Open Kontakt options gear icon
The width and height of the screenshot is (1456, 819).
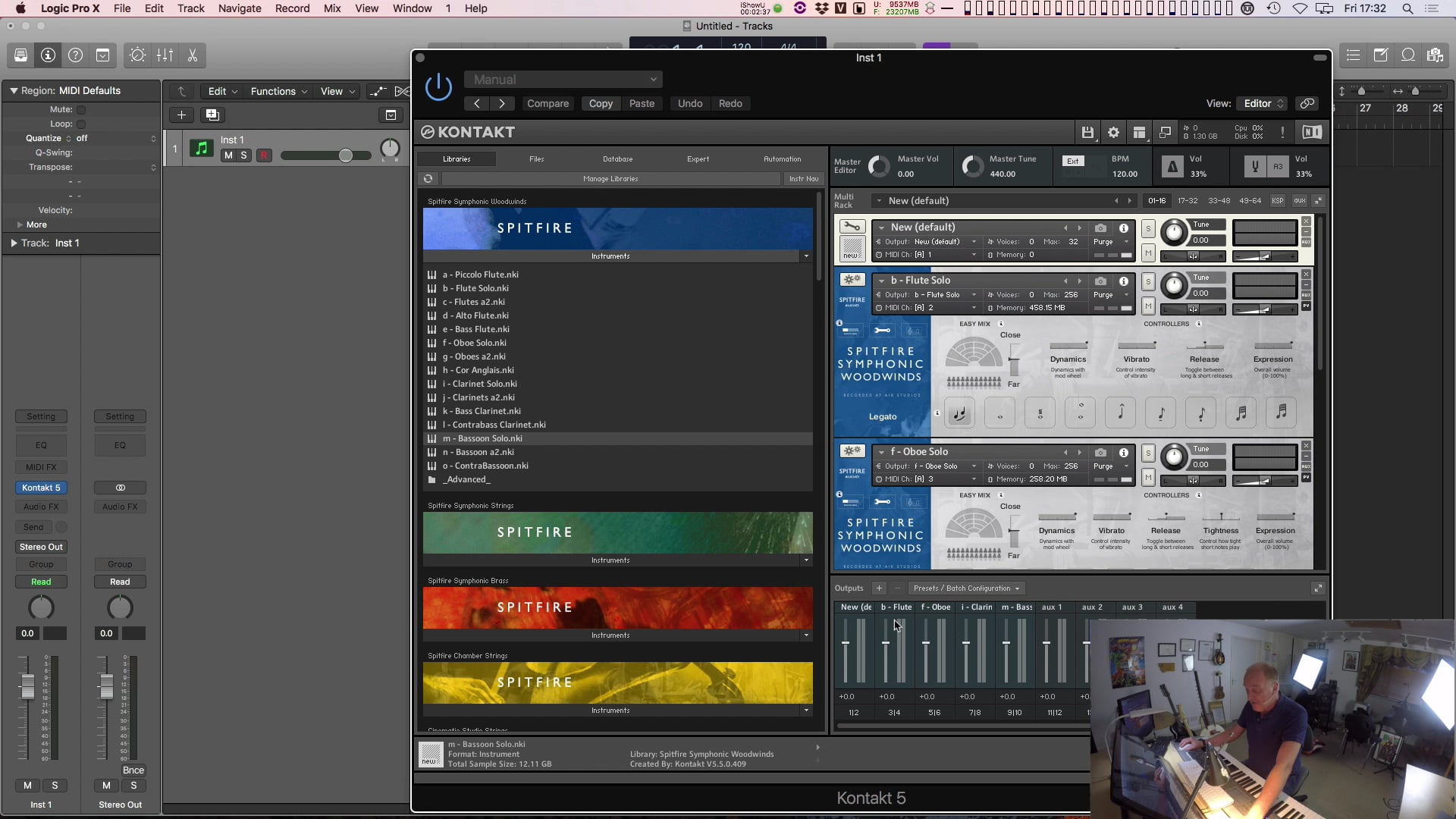pos(1113,133)
